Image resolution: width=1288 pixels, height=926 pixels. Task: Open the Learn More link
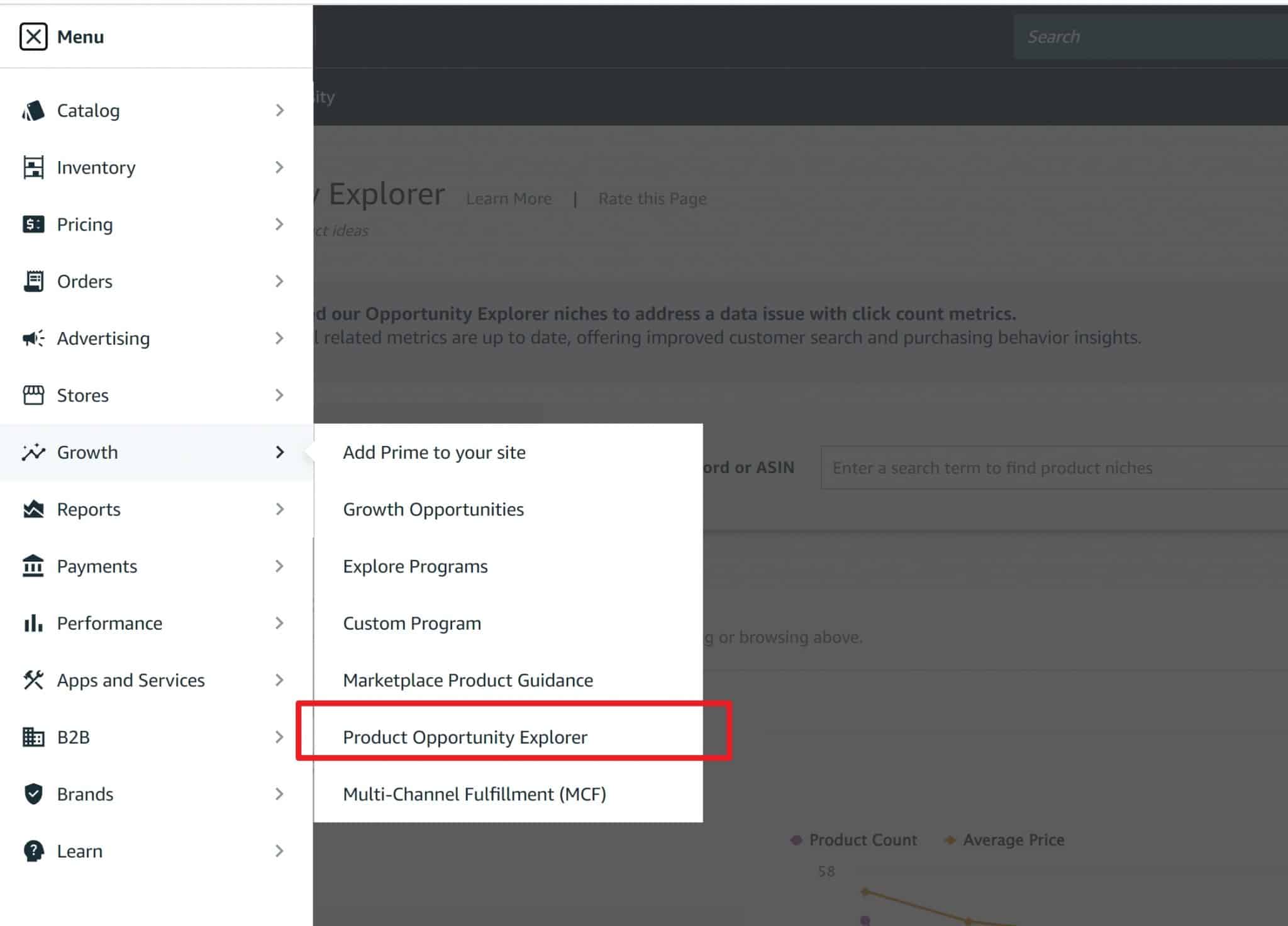[509, 199]
